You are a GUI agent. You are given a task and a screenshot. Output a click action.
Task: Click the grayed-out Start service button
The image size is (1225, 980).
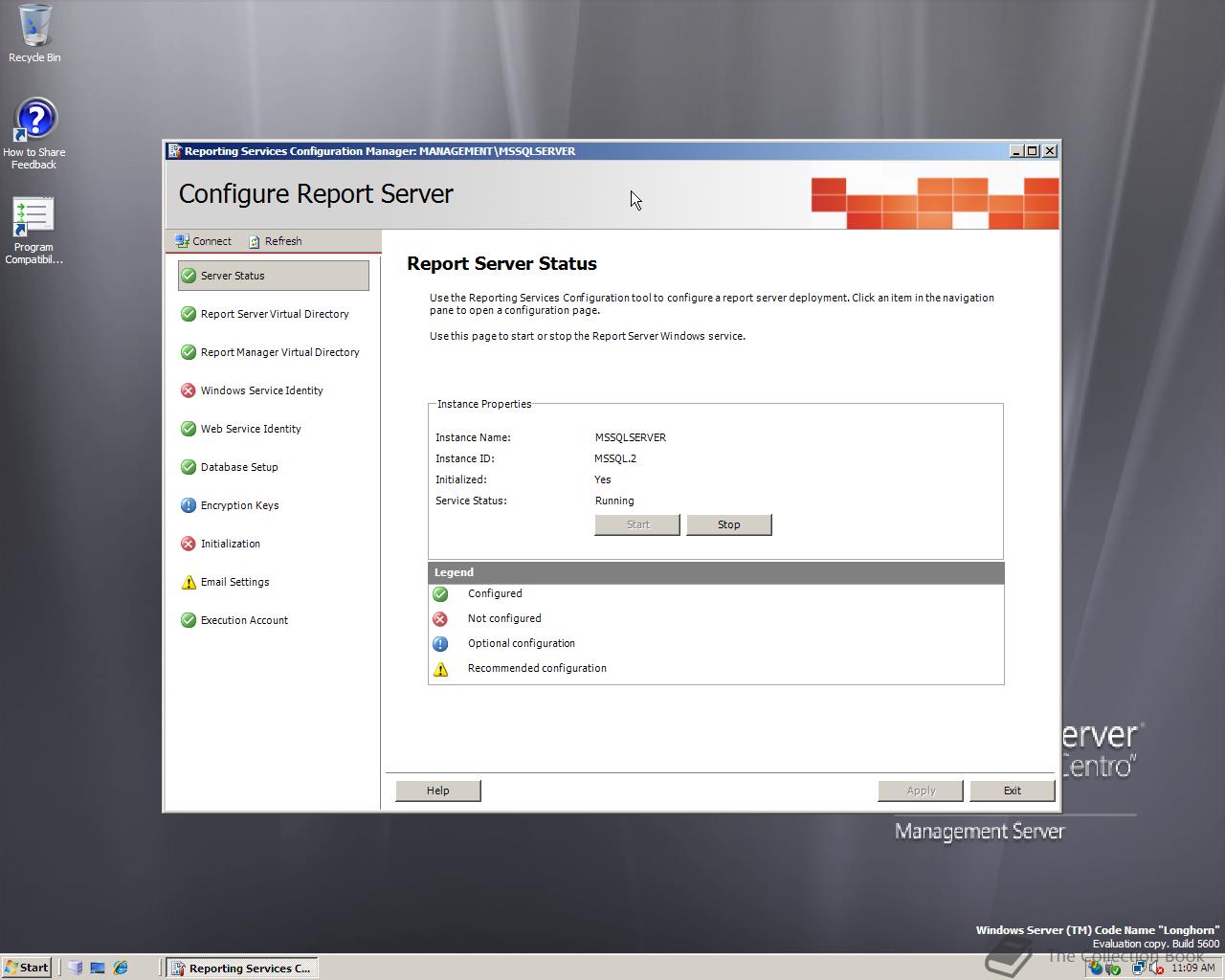point(637,524)
